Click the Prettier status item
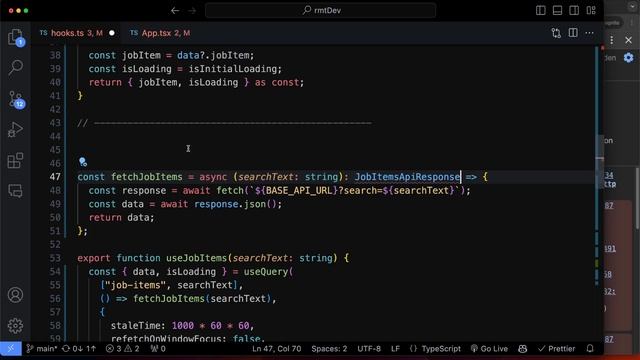This screenshot has width=640, height=360. [x=556, y=349]
